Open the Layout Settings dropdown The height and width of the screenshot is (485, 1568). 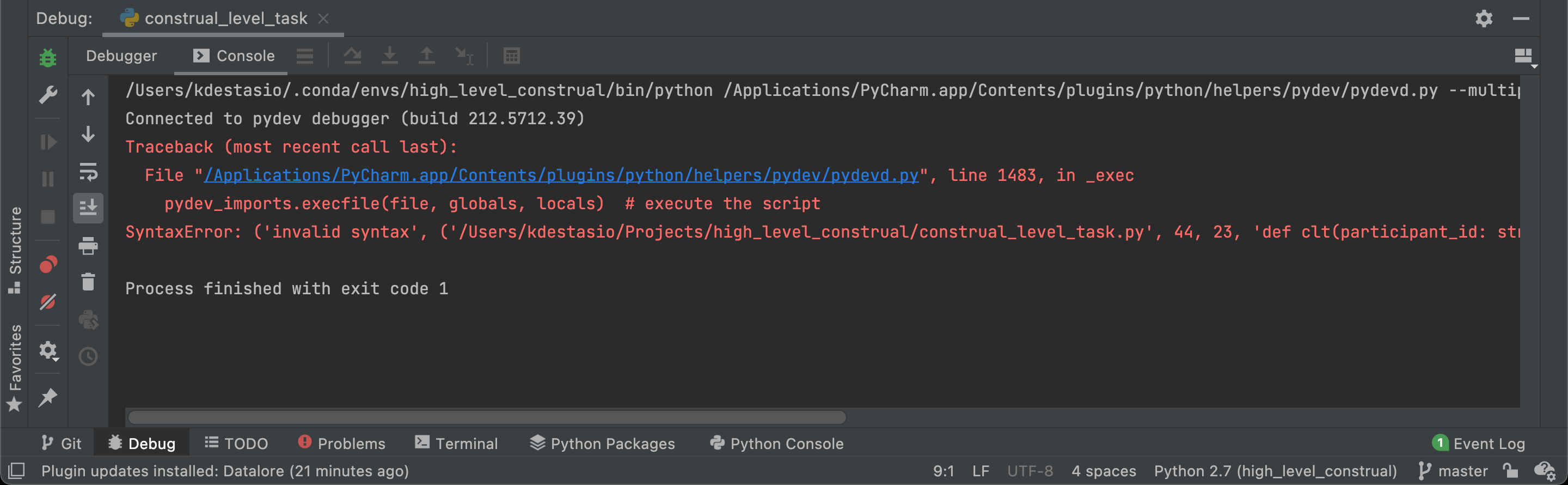tap(1523, 57)
